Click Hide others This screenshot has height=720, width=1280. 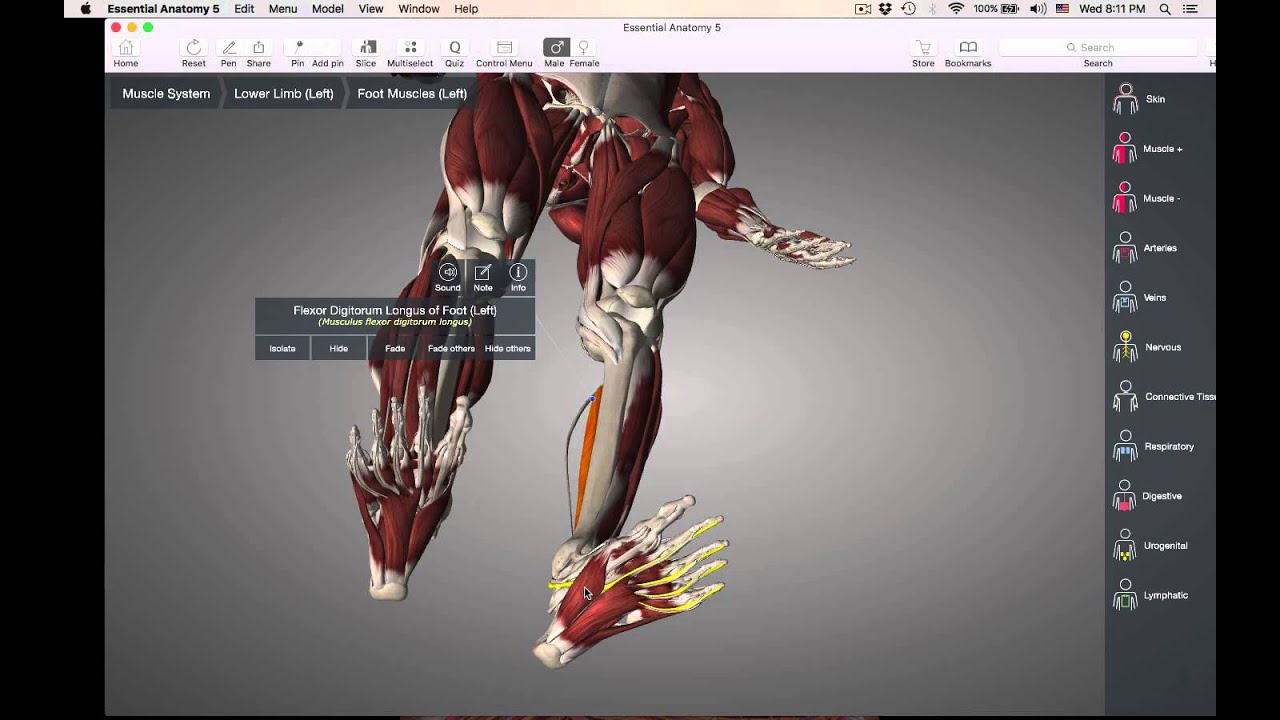508,348
